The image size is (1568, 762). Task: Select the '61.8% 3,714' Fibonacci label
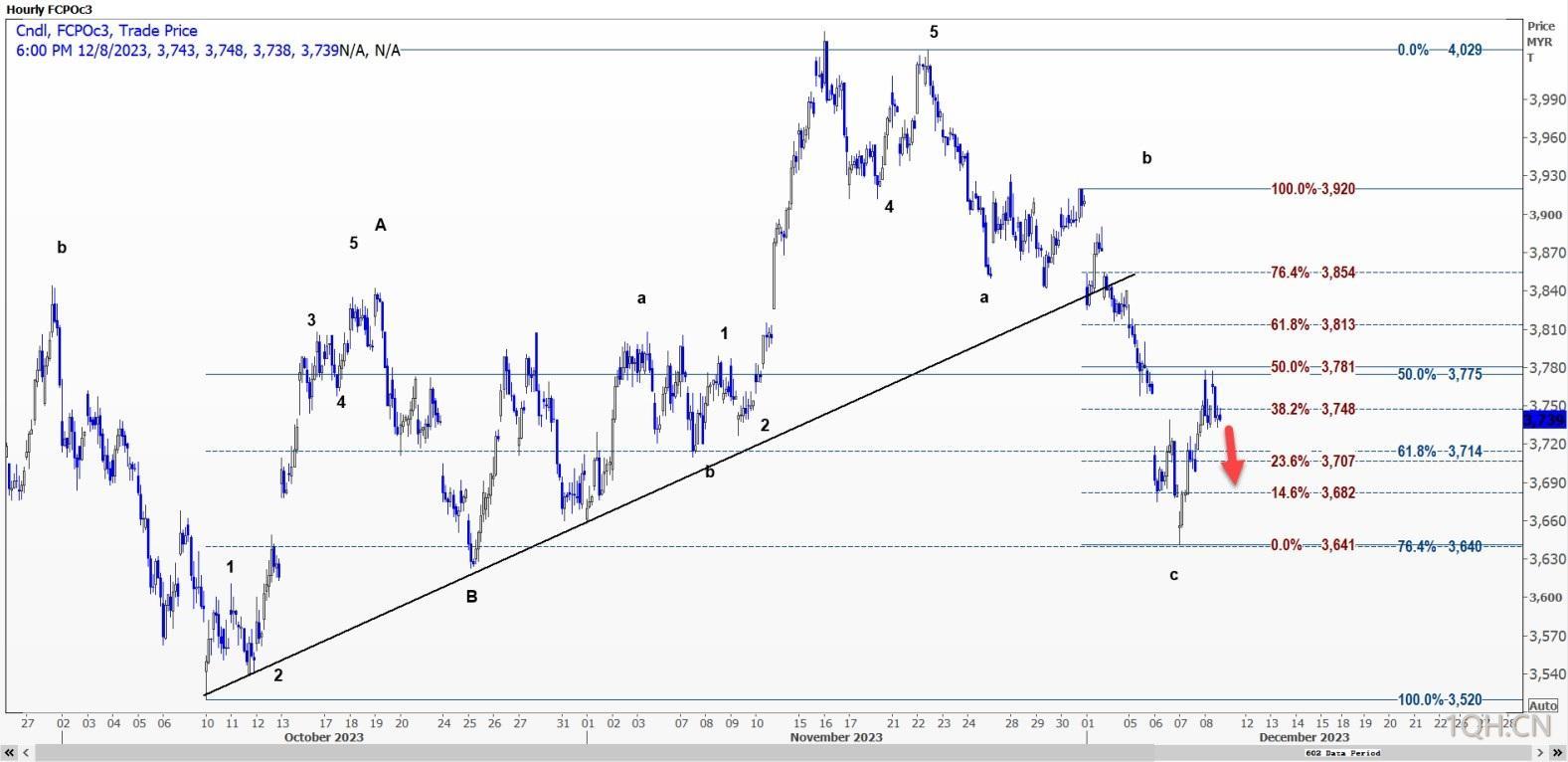point(1440,452)
